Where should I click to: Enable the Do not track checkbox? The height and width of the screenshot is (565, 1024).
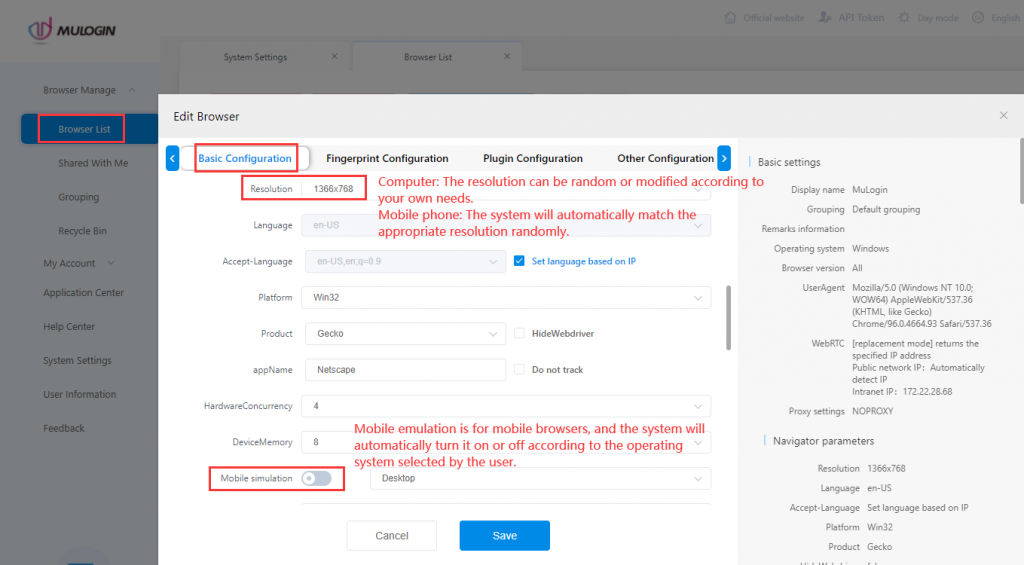tap(519, 369)
